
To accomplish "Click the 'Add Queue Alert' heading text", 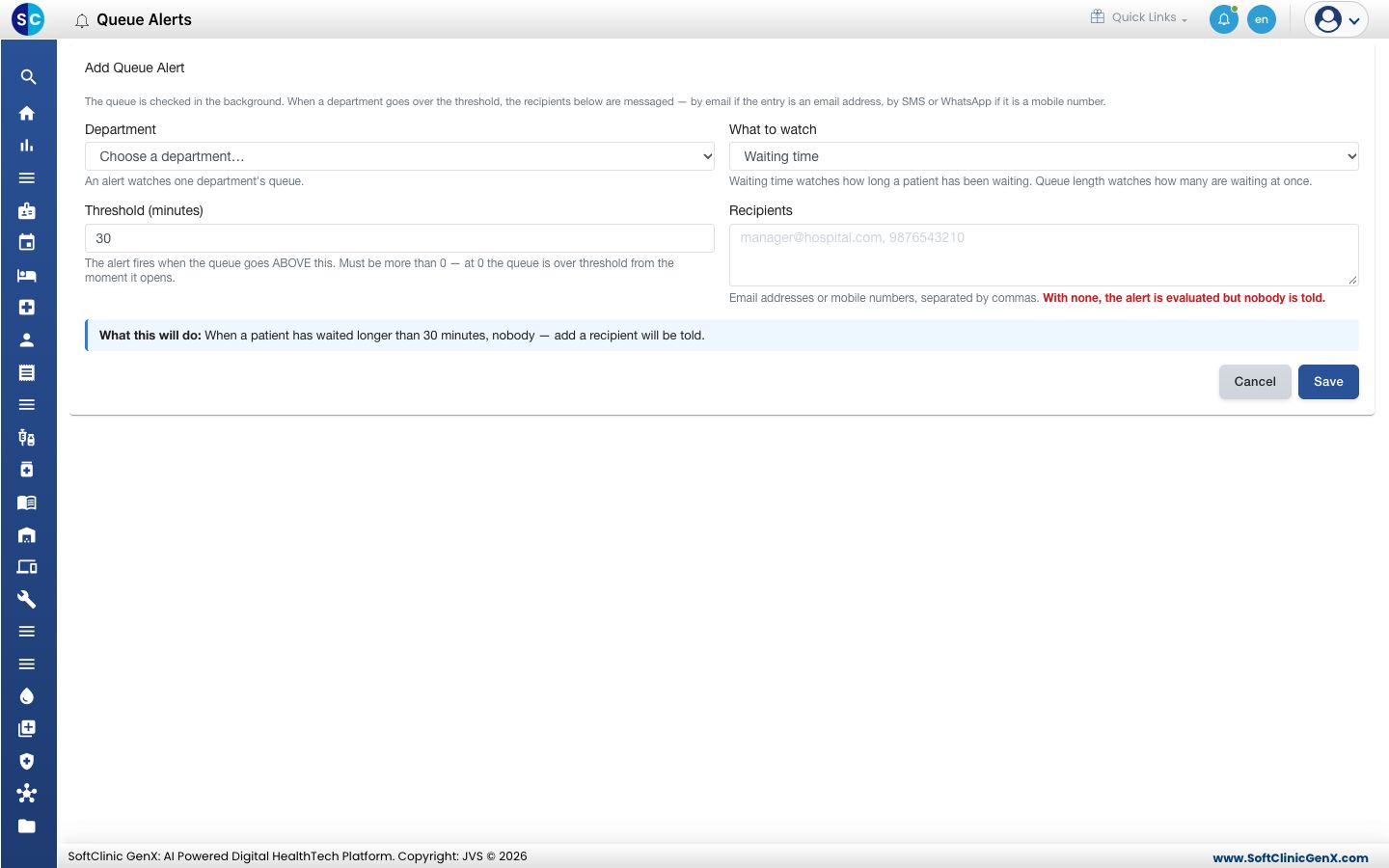I will coord(135,68).
